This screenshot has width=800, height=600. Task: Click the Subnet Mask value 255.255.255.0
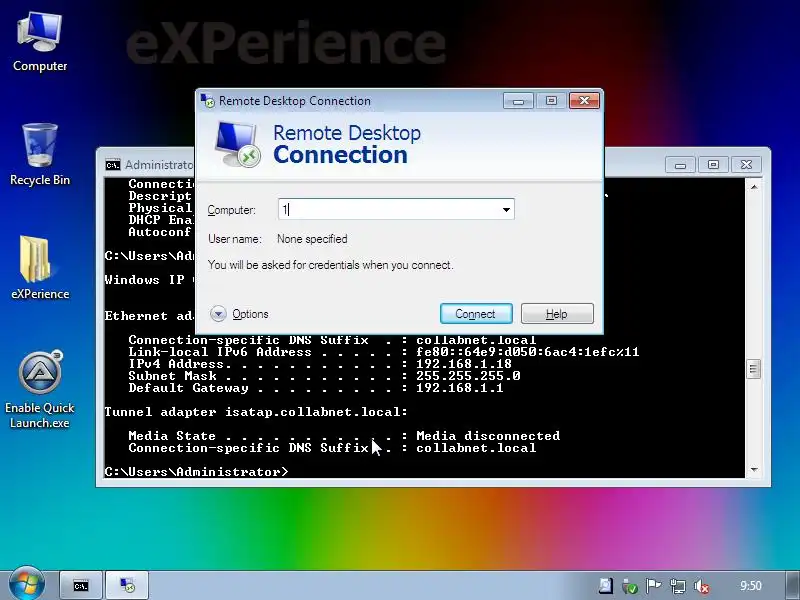click(x=468, y=376)
